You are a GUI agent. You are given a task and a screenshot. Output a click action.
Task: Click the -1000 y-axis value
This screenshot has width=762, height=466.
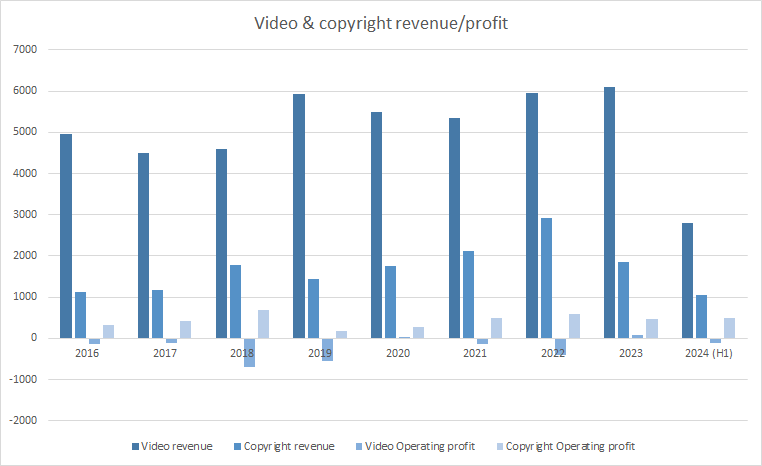pyautogui.click(x=23, y=379)
